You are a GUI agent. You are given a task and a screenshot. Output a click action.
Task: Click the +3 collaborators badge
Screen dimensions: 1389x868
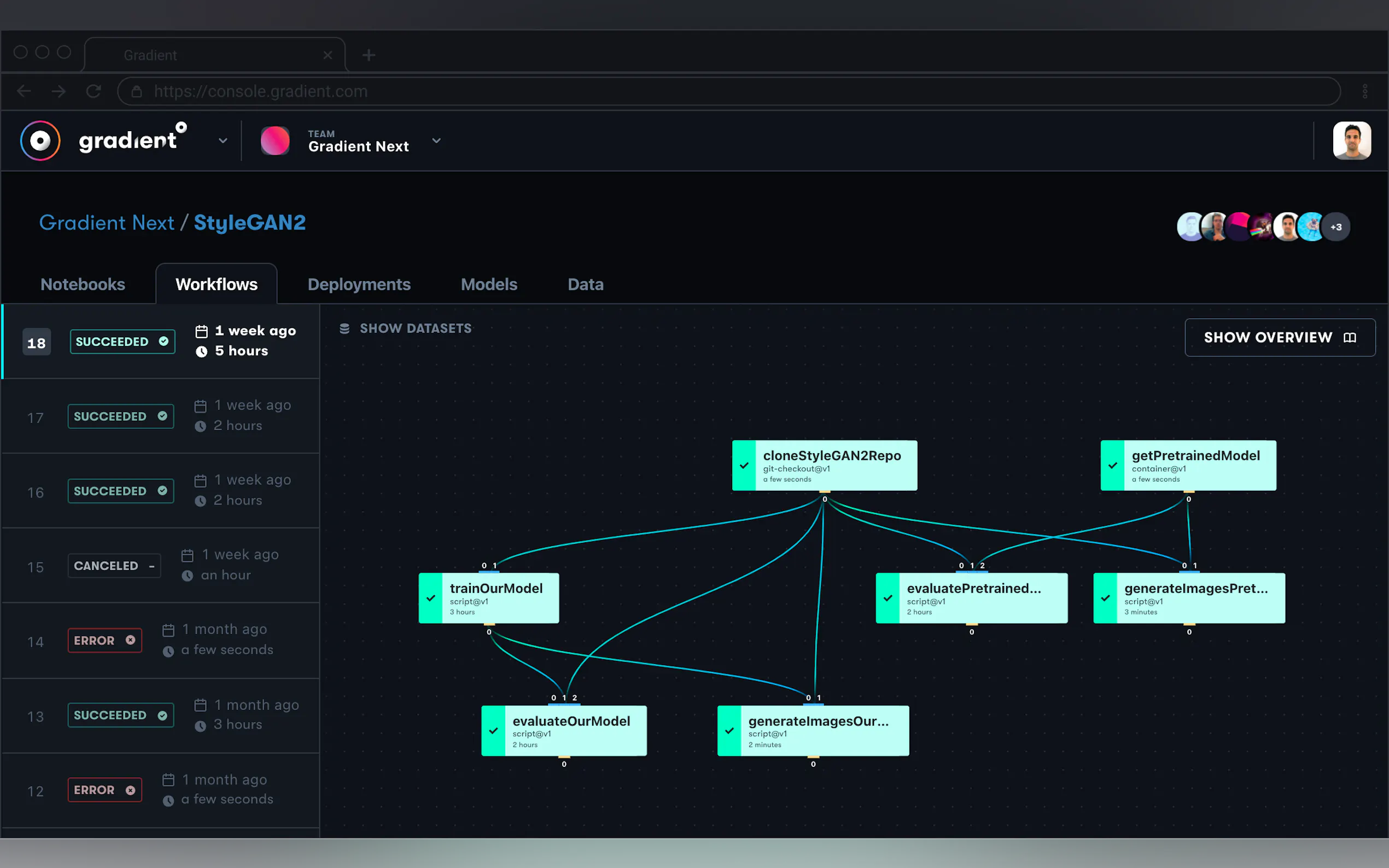tap(1335, 227)
